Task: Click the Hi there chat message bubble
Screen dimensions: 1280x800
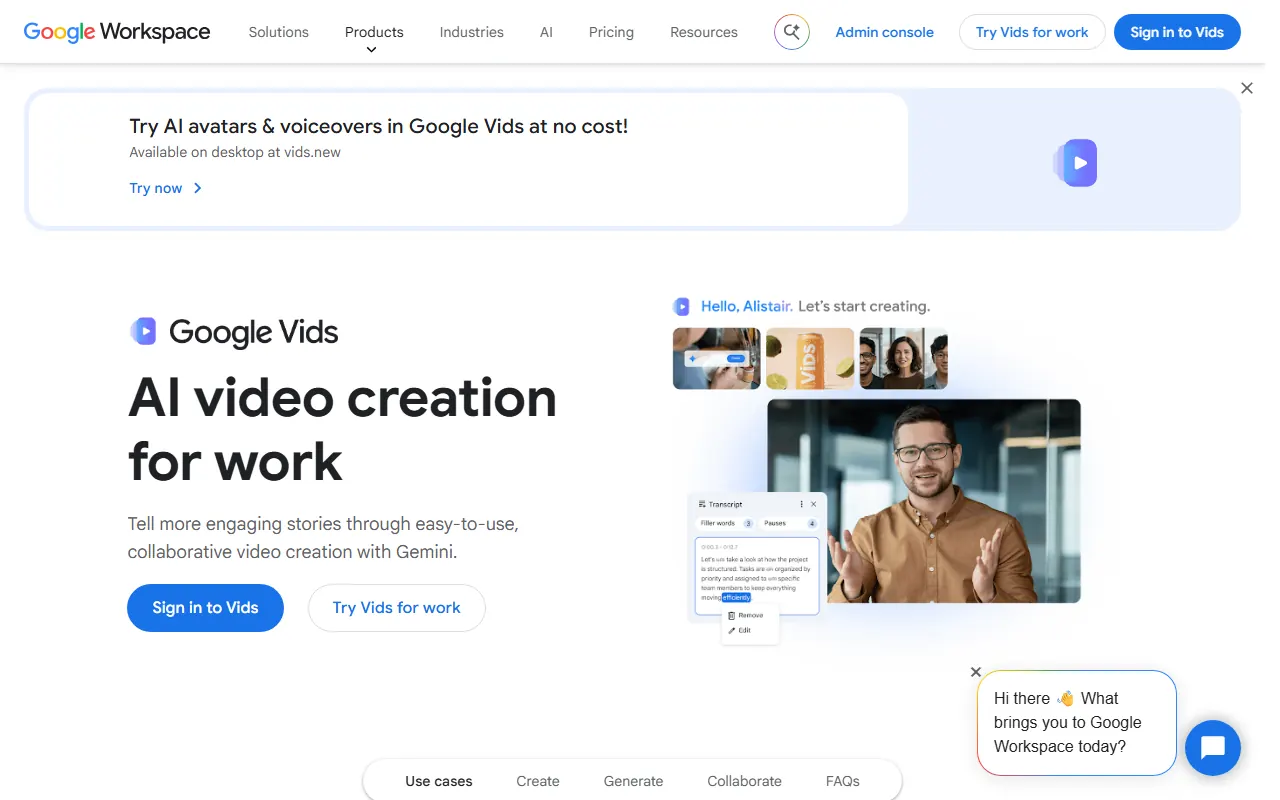Action: [x=1076, y=723]
